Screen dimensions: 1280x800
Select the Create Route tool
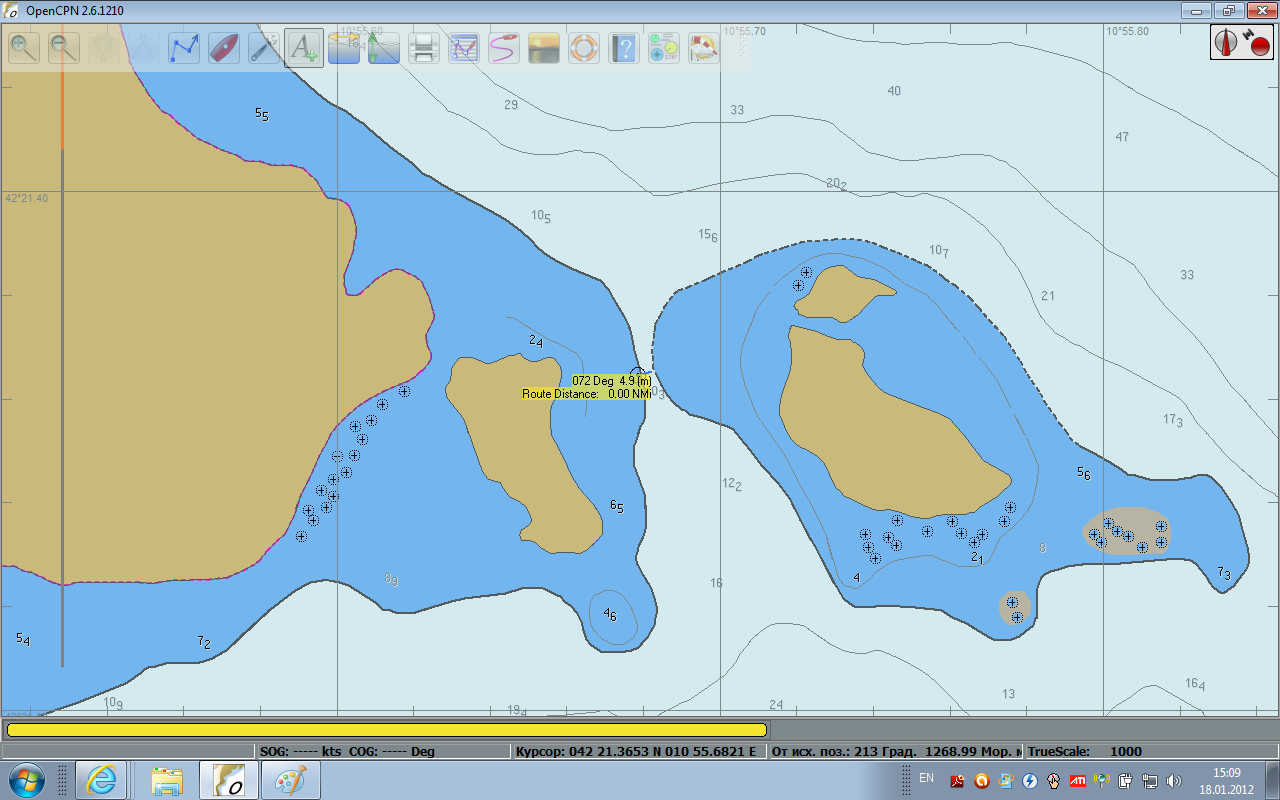(184, 47)
